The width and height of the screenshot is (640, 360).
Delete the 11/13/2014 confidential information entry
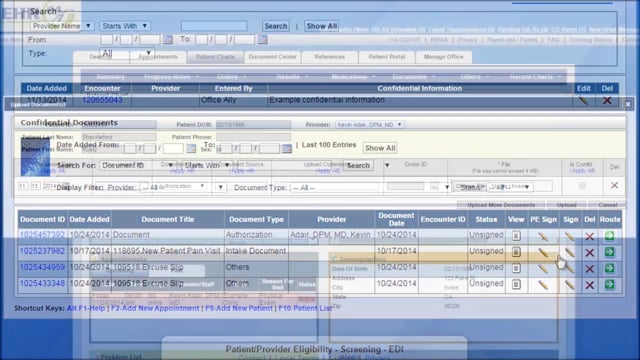pyautogui.click(x=607, y=100)
